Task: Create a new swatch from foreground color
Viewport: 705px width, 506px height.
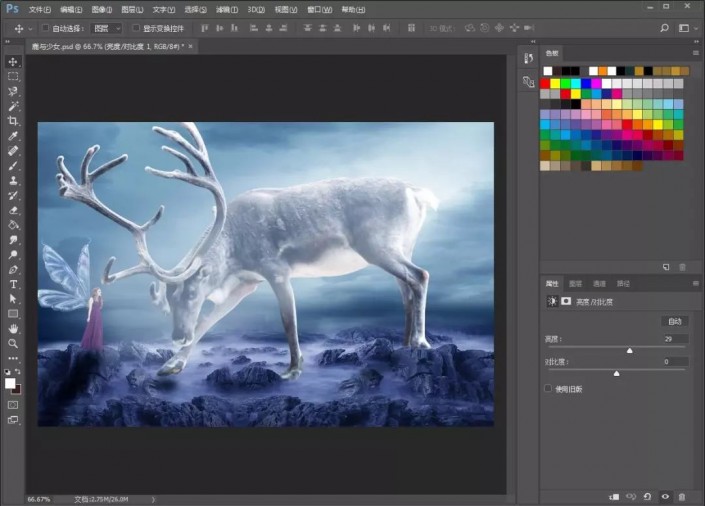Action: (x=666, y=267)
